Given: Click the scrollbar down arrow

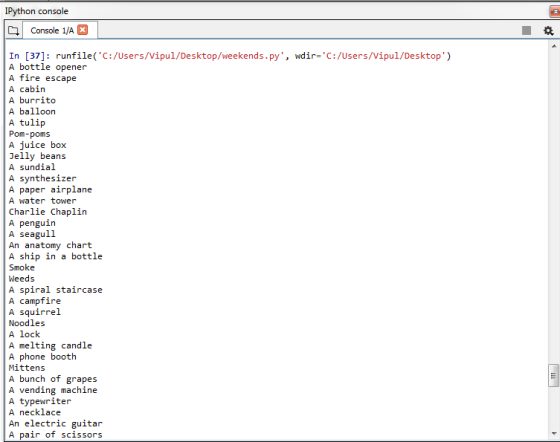Looking at the screenshot, I should pos(554,434).
